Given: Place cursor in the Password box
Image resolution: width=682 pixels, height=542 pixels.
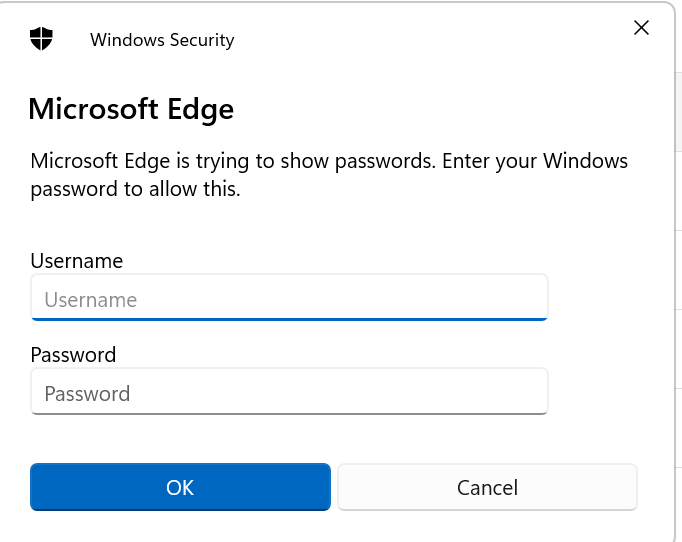Looking at the screenshot, I should [289, 393].
